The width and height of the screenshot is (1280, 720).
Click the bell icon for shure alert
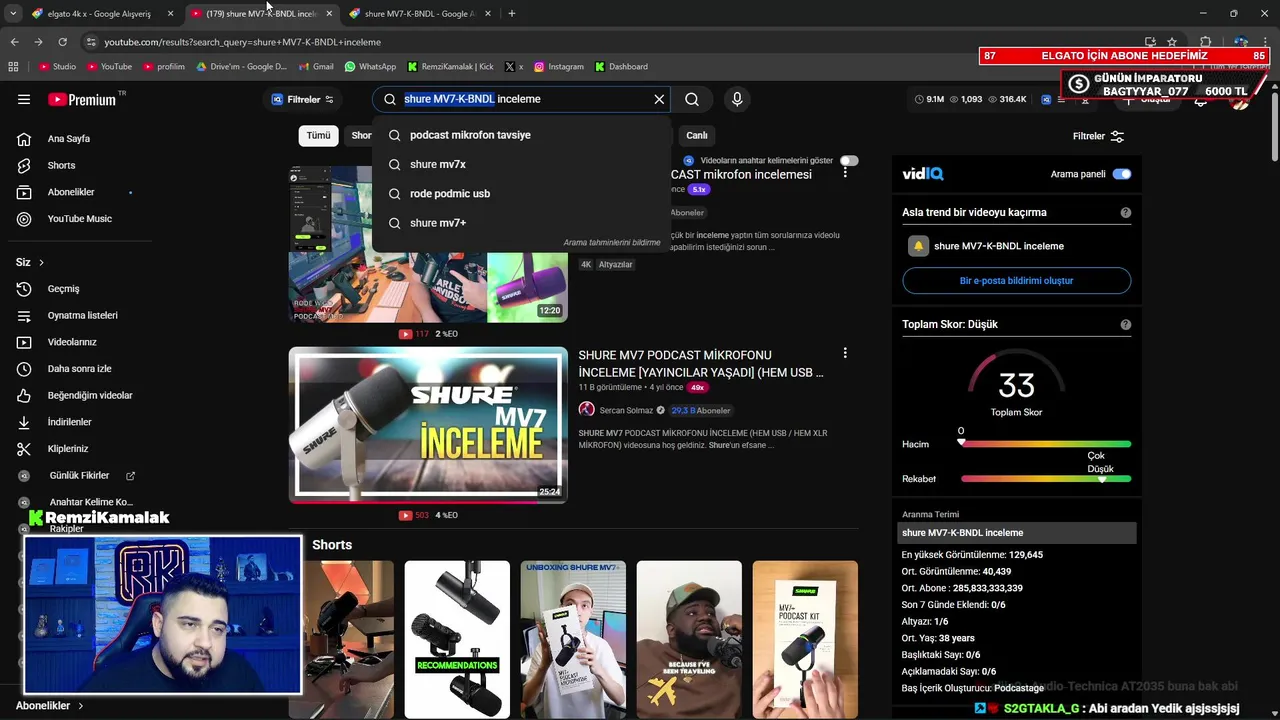click(x=918, y=246)
